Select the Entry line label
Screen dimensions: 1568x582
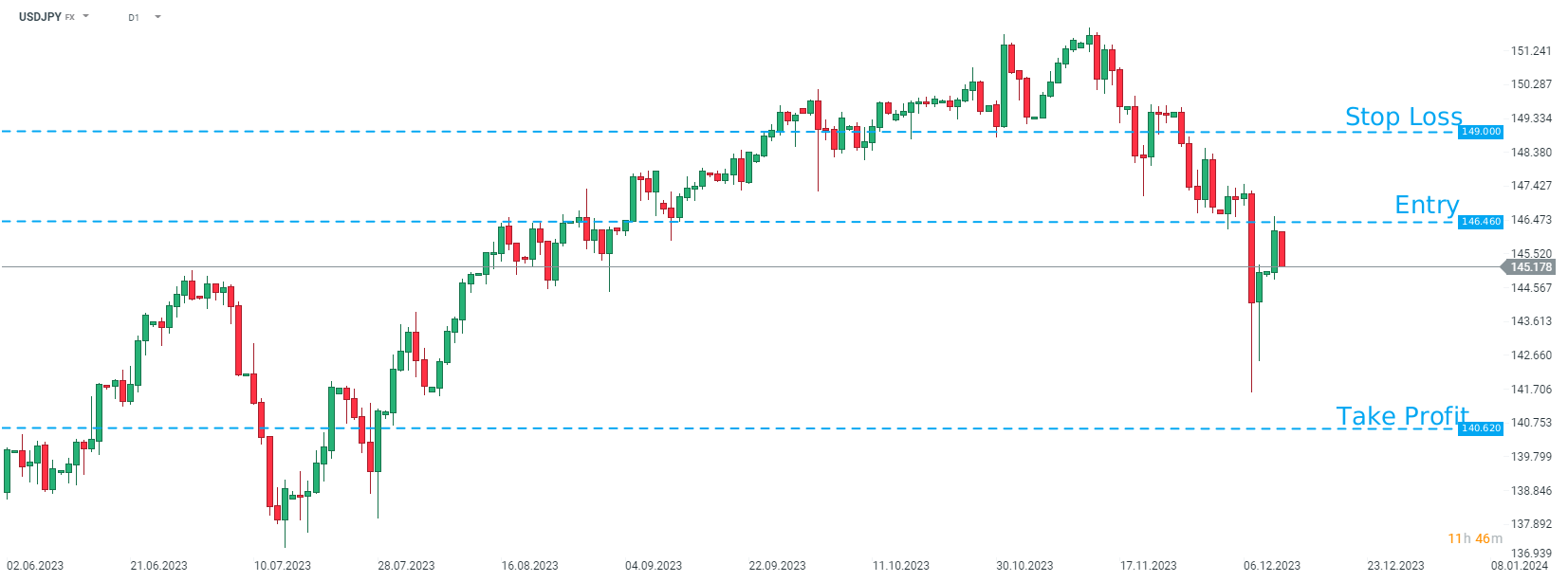tap(1426, 205)
